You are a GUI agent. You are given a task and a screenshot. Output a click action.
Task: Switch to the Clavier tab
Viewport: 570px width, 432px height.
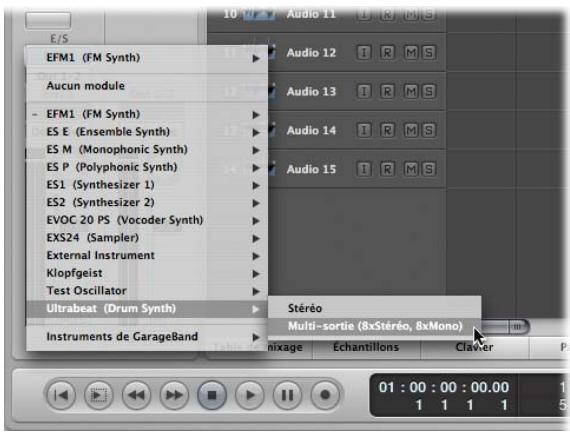[x=474, y=347]
